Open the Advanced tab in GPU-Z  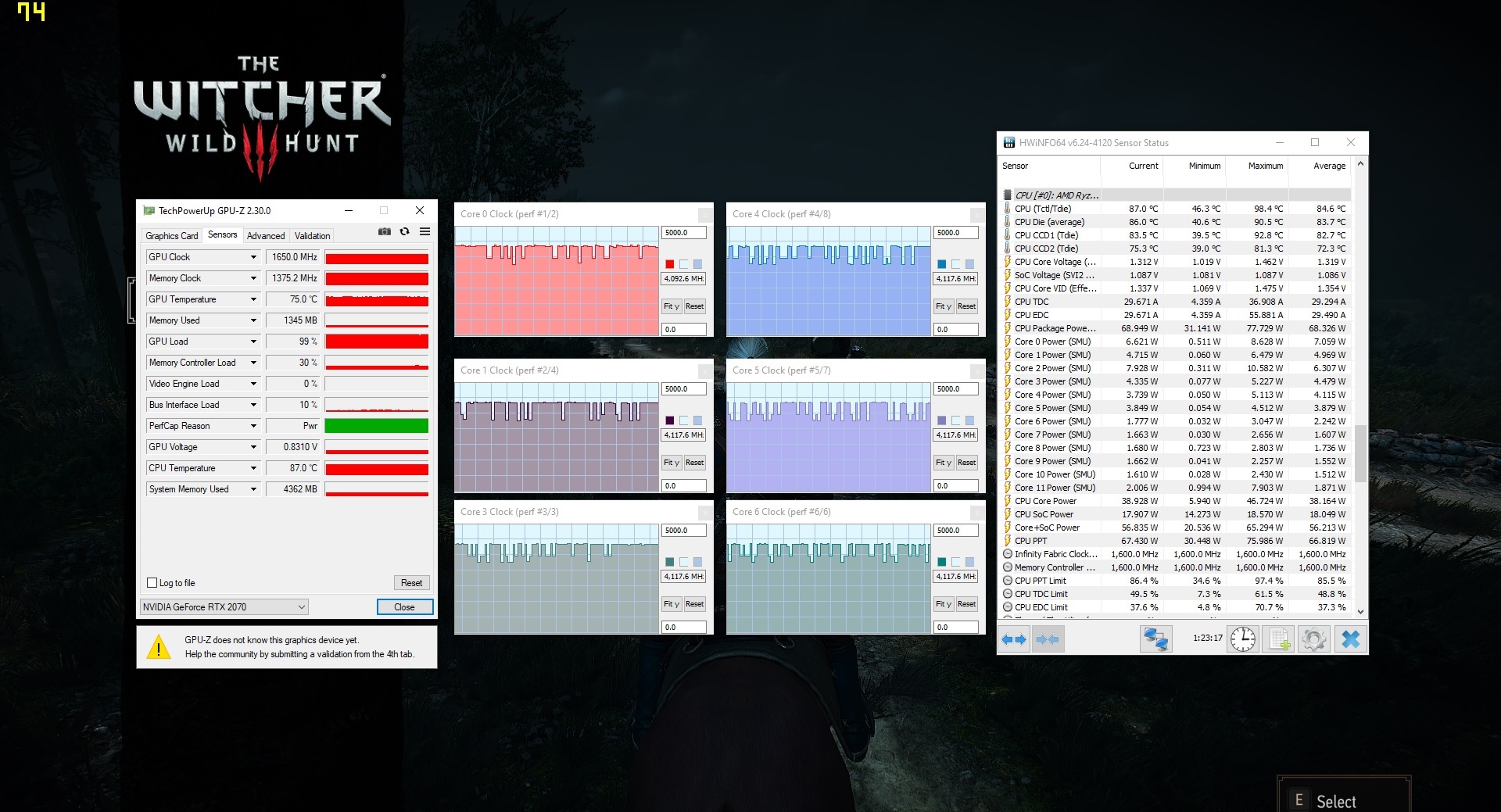tap(266, 236)
